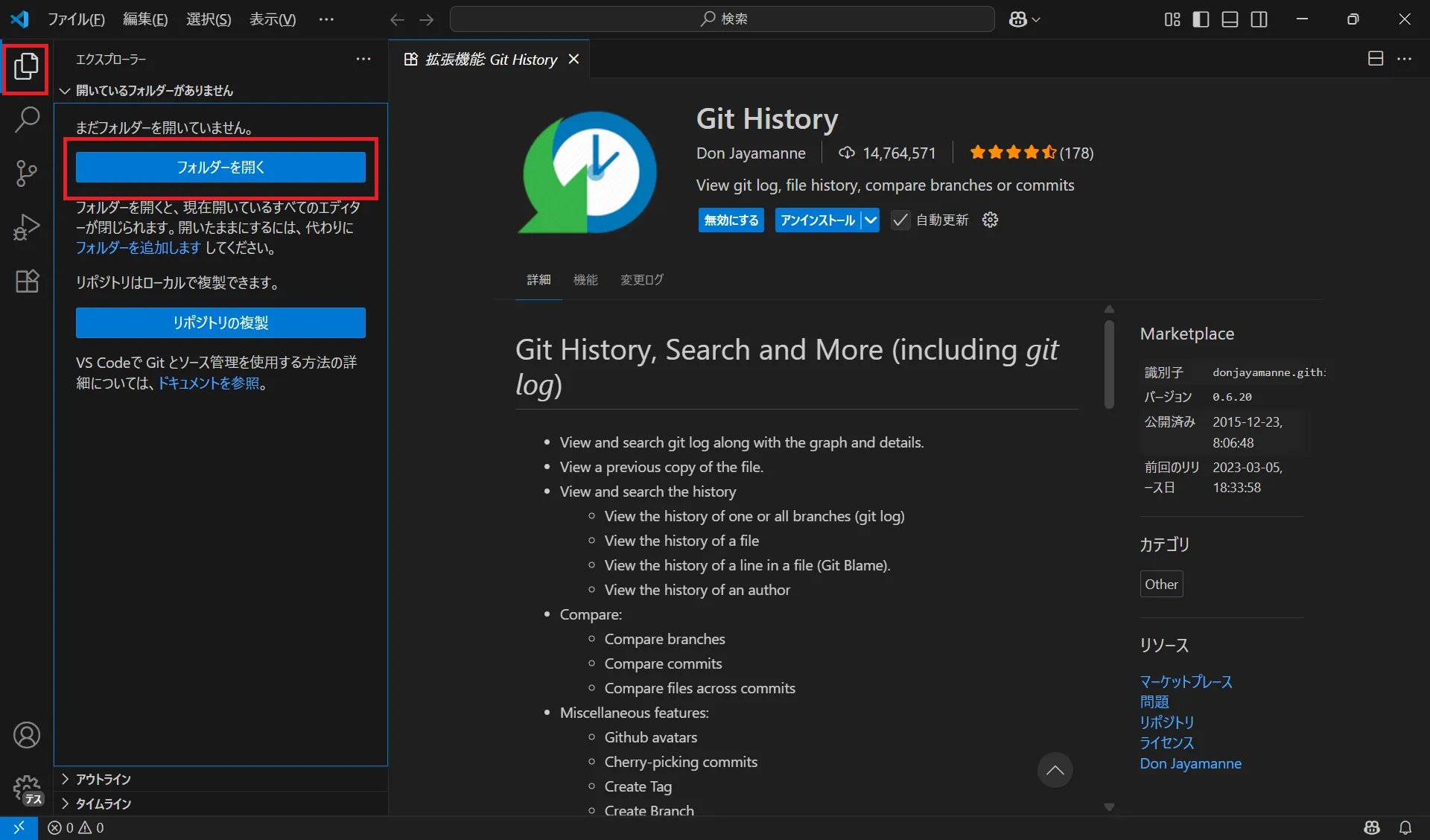Switch to the Changelog tab
The height and width of the screenshot is (840, 1430).
click(642, 280)
